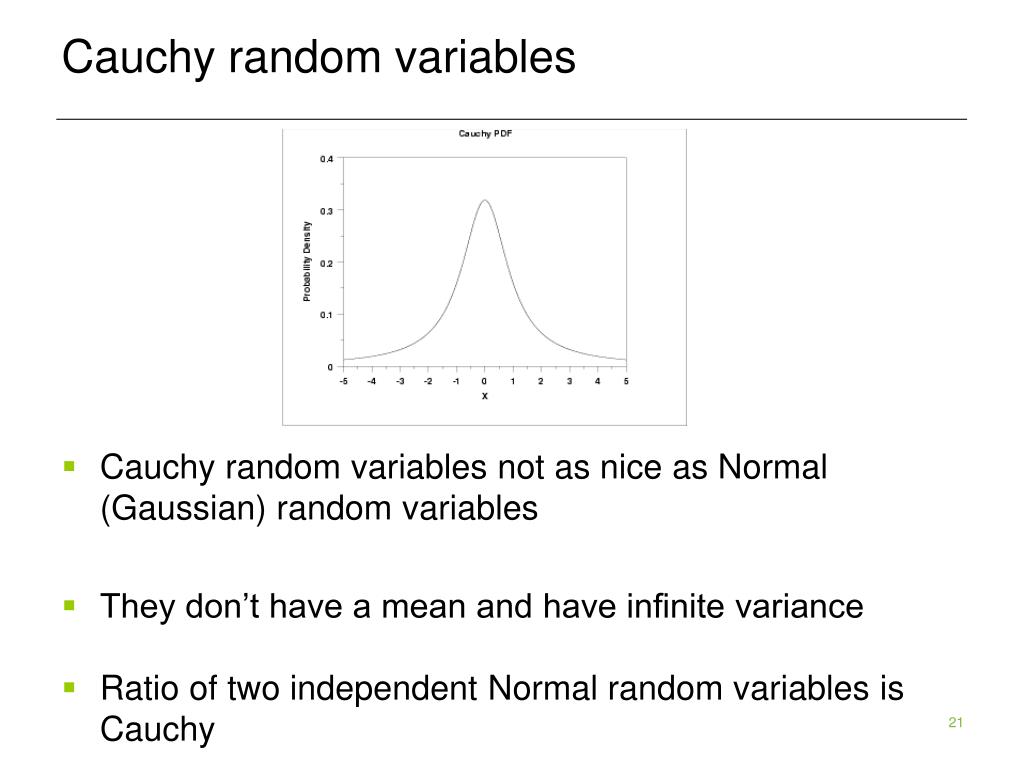Click the 0 x-axis tick label

point(484,381)
